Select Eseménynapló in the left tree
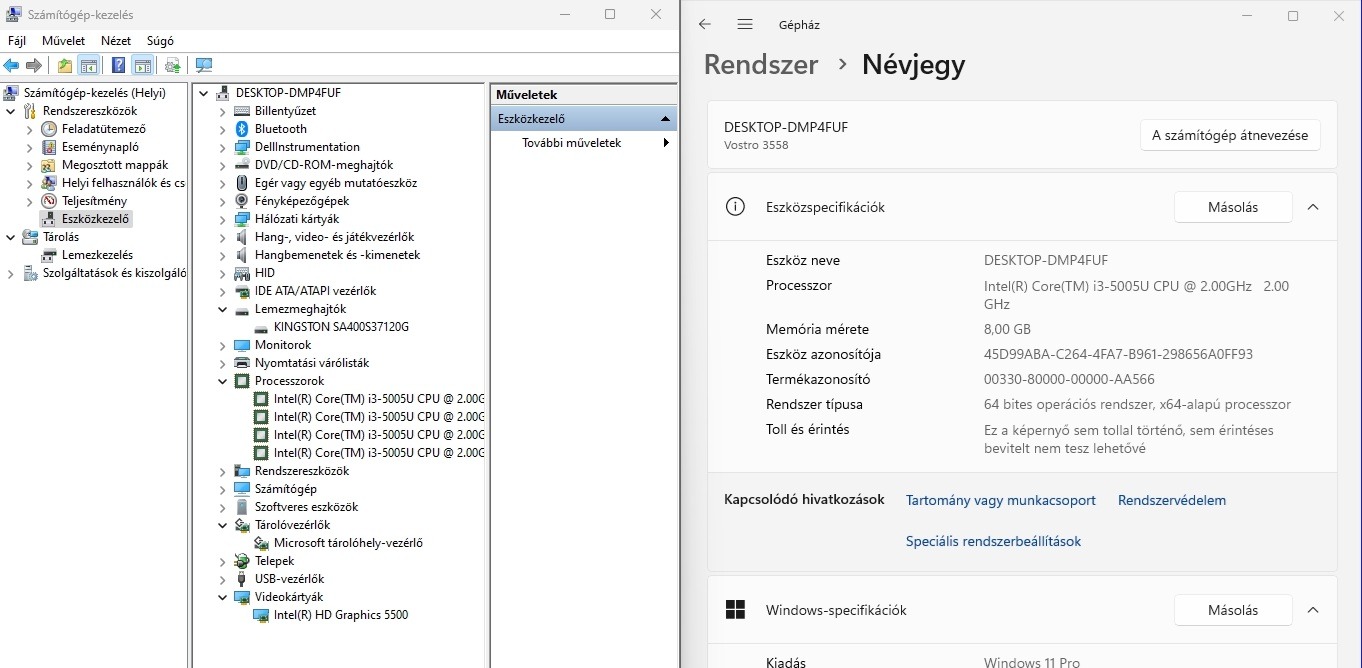Screen dimensions: 1362x668 tap(100, 147)
